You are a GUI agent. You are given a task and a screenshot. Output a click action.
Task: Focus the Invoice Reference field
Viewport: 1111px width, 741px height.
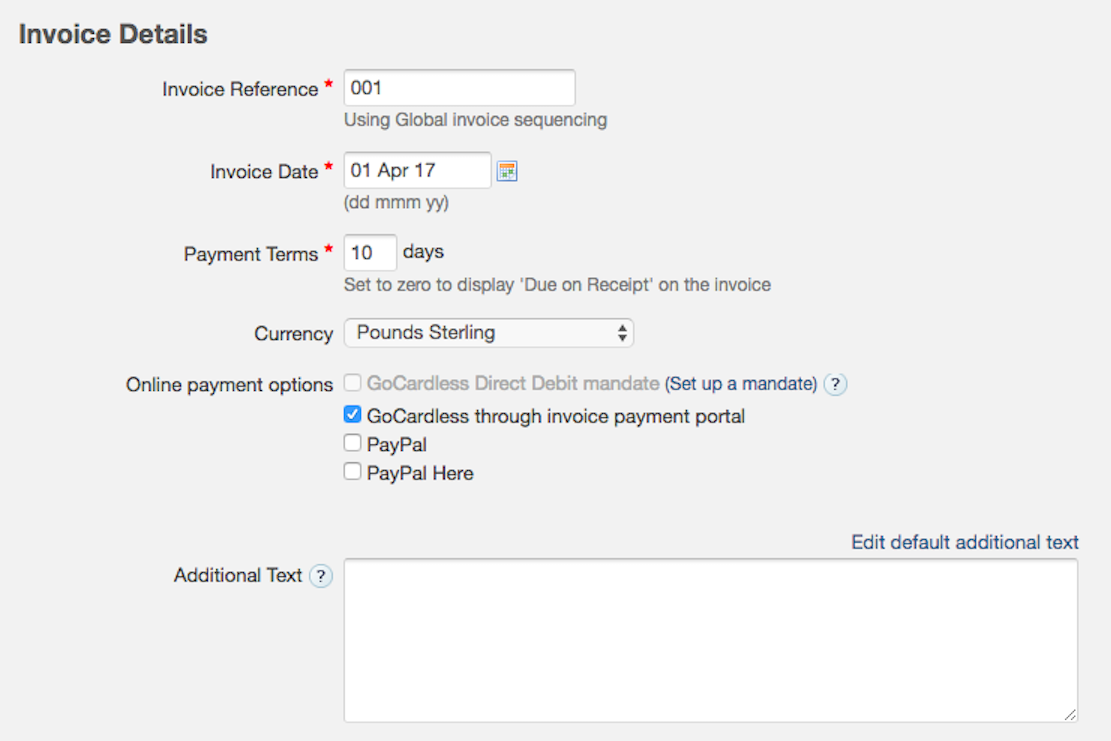[459, 88]
